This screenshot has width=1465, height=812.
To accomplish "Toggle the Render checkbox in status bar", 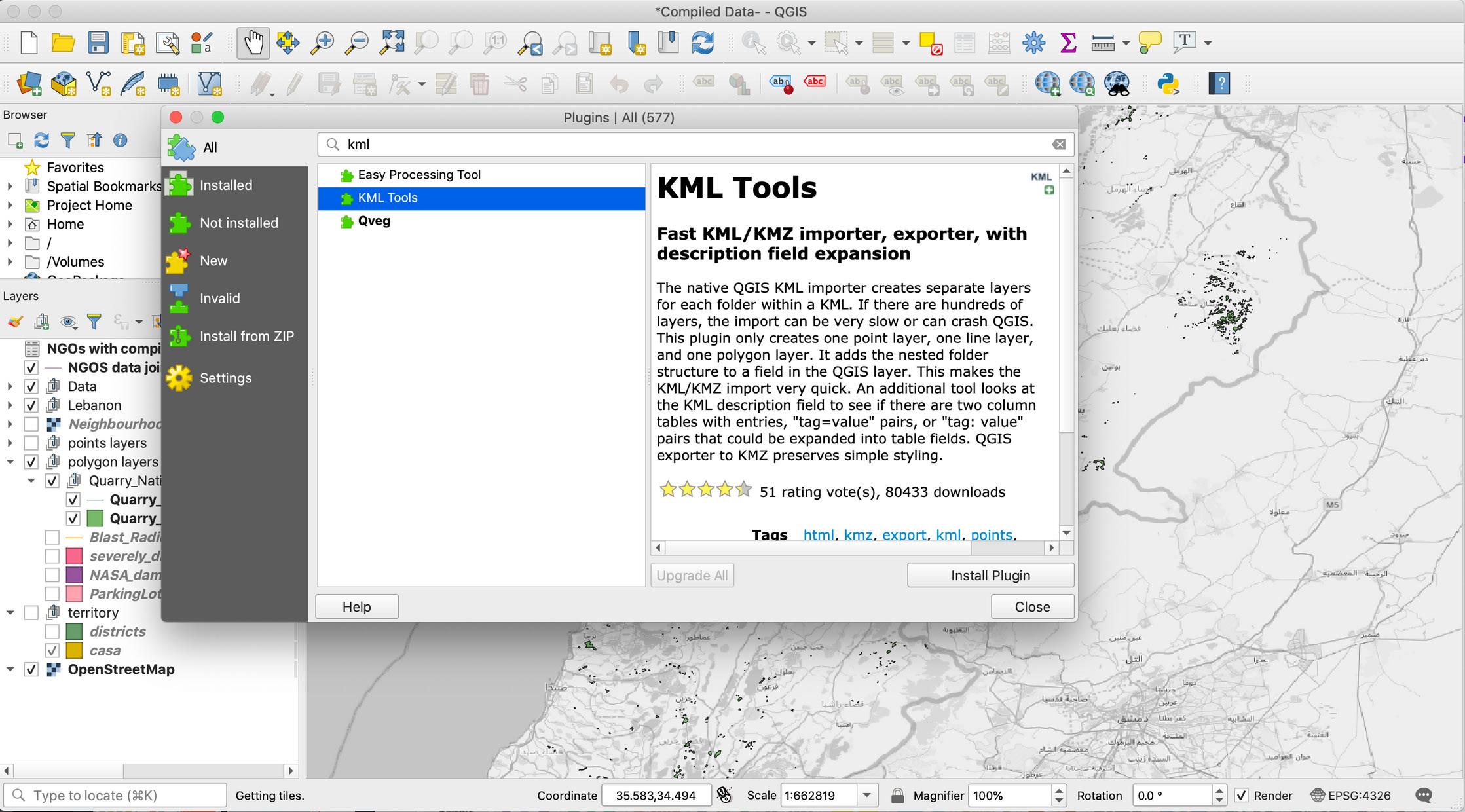I will click(x=1241, y=796).
